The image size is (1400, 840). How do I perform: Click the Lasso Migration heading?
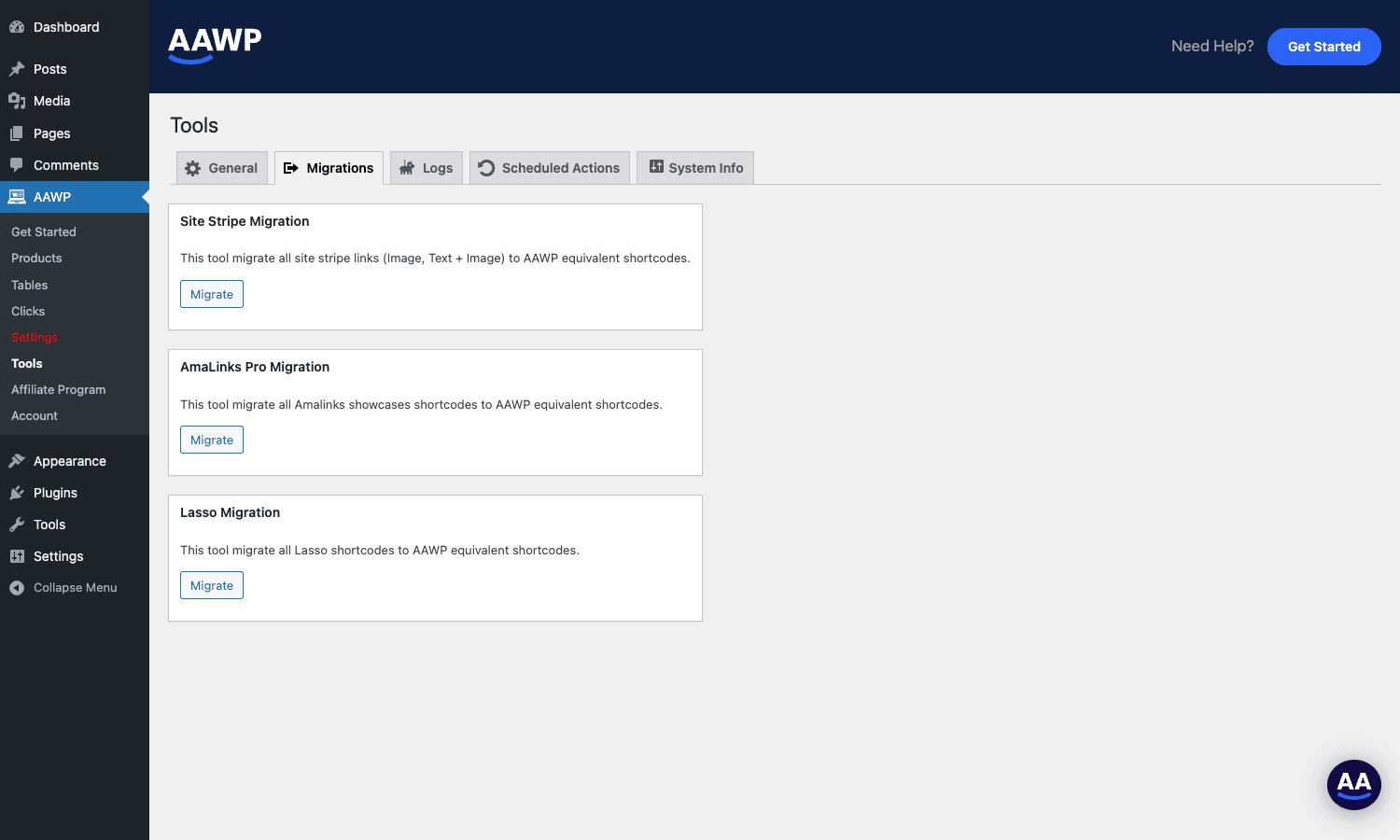coord(231,512)
